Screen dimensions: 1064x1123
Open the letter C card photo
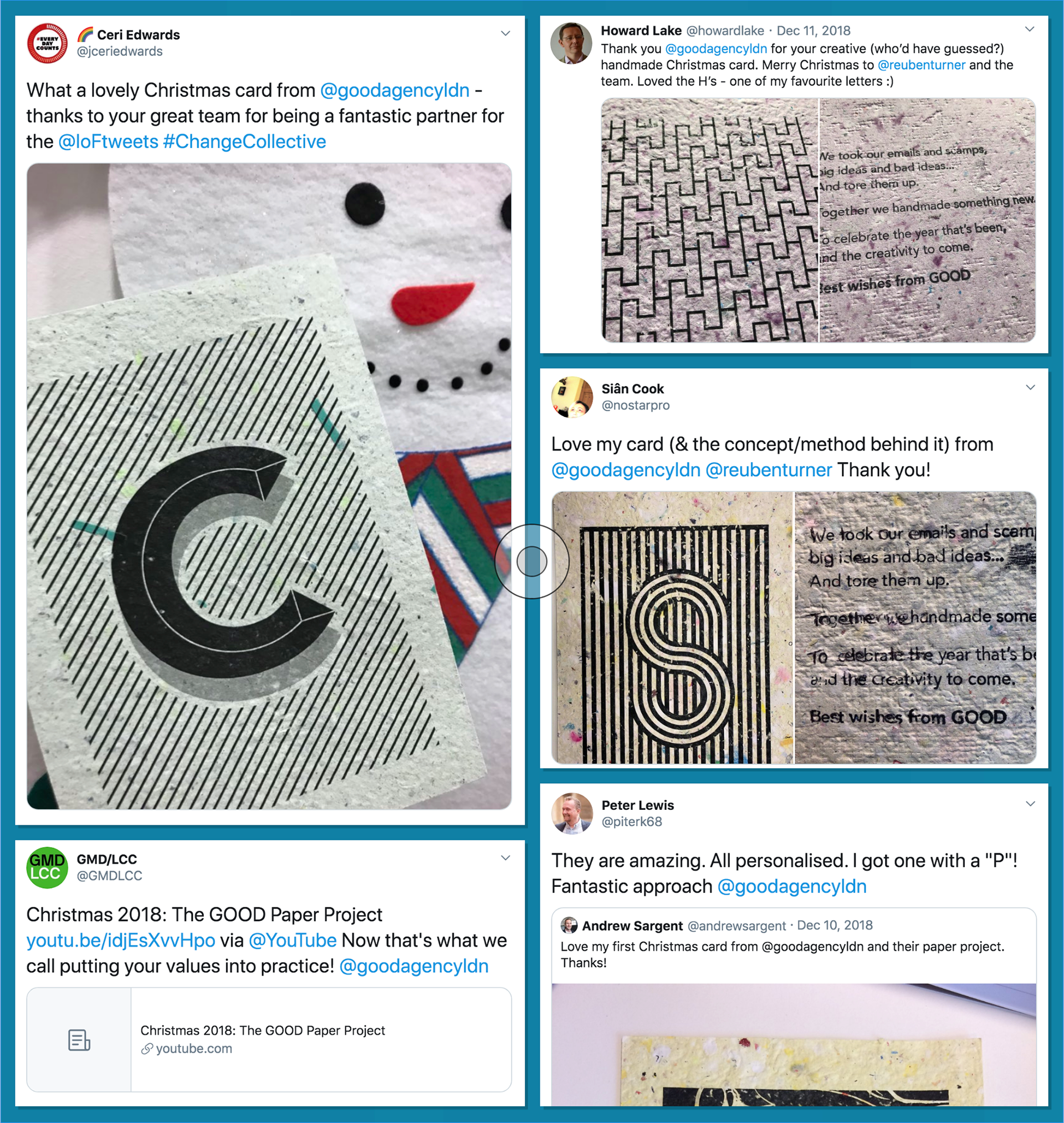pyautogui.click(x=269, y=486)
